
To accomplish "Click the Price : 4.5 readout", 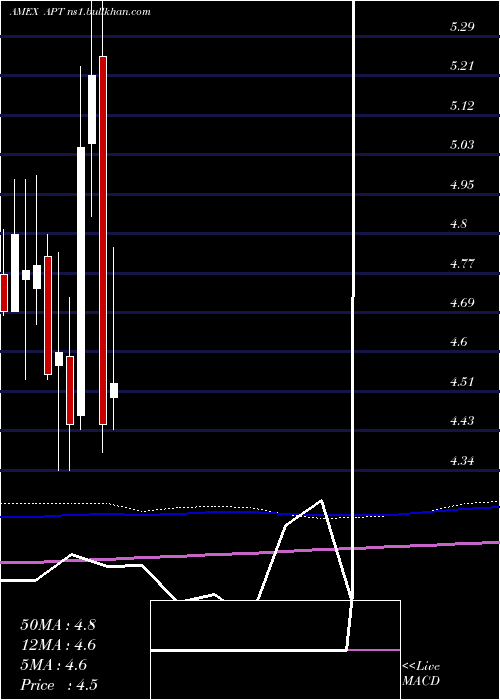I will pyautogui.click(x=59, y=685).
